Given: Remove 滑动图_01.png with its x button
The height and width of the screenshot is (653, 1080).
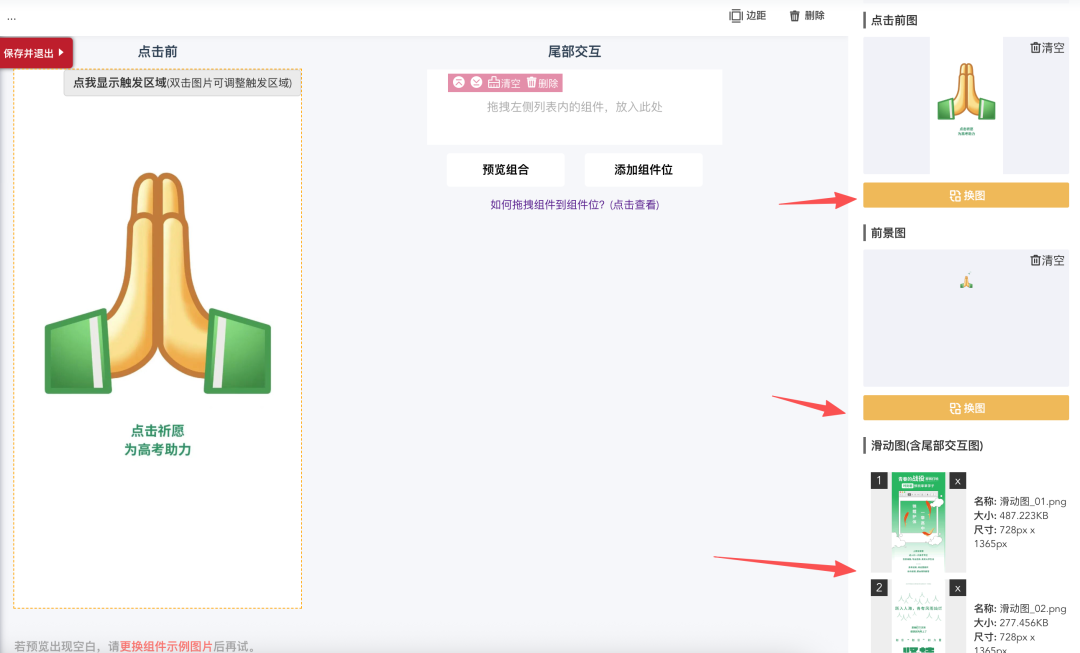Looking at the screenshot, I should coord(957,481).
